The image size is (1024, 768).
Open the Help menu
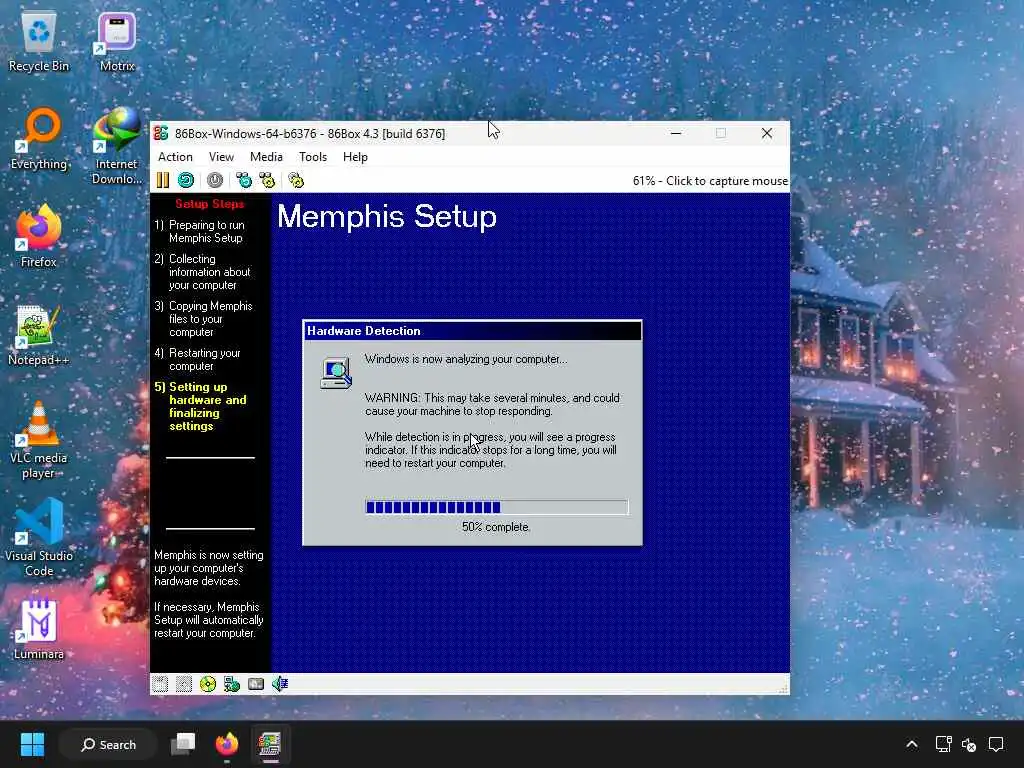coord(355,157)
